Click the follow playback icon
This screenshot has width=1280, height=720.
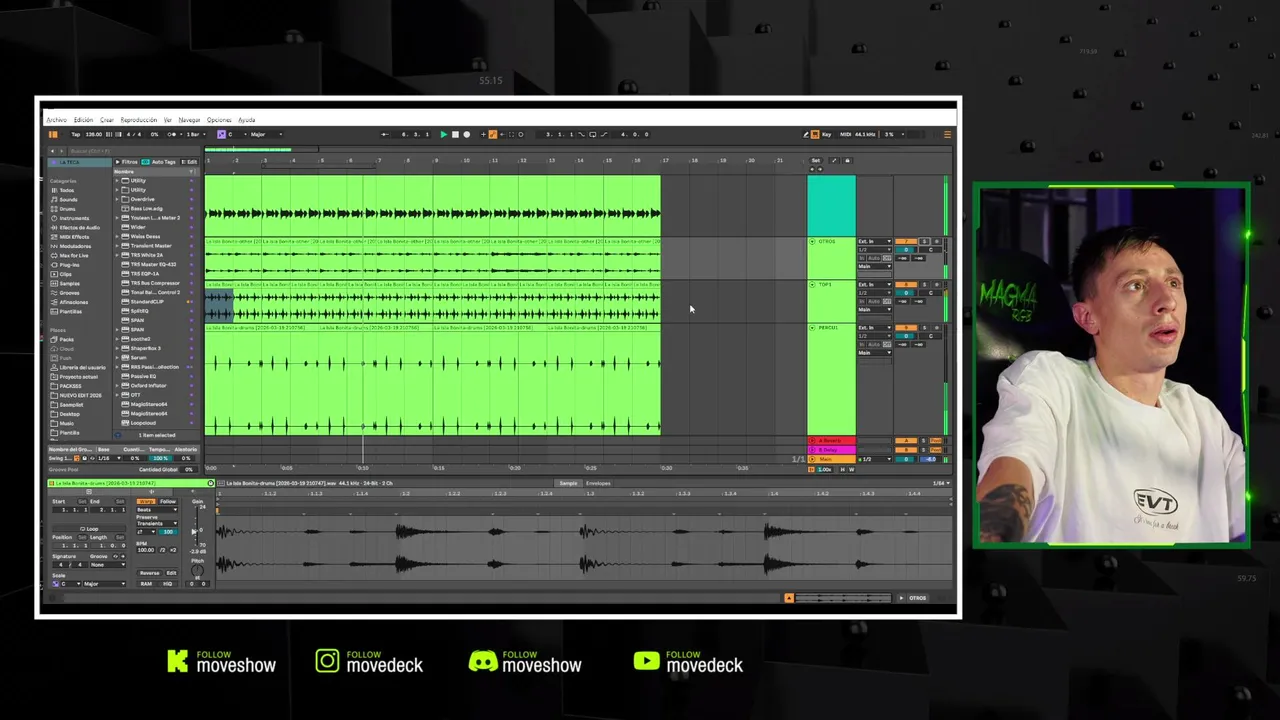pyautogui.click(x=385, y=134)
